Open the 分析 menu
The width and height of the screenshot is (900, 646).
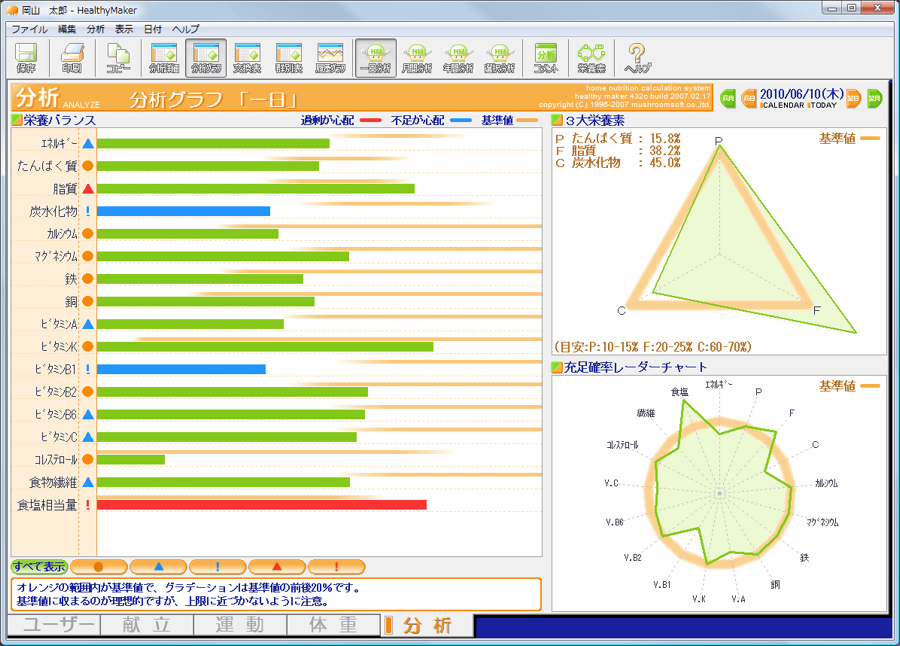[x=95, y=29]
